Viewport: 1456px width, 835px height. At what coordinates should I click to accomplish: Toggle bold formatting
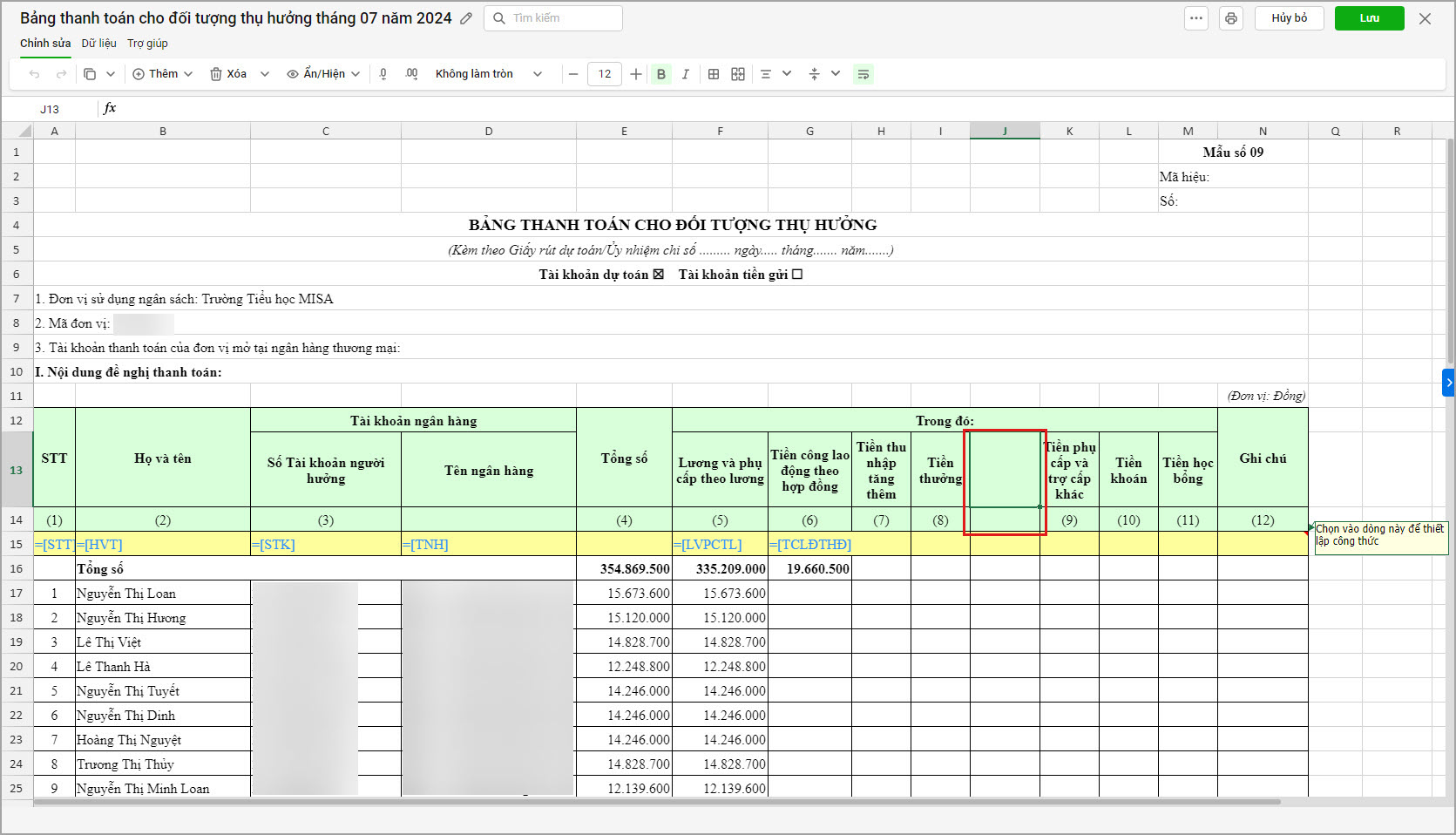661,74
